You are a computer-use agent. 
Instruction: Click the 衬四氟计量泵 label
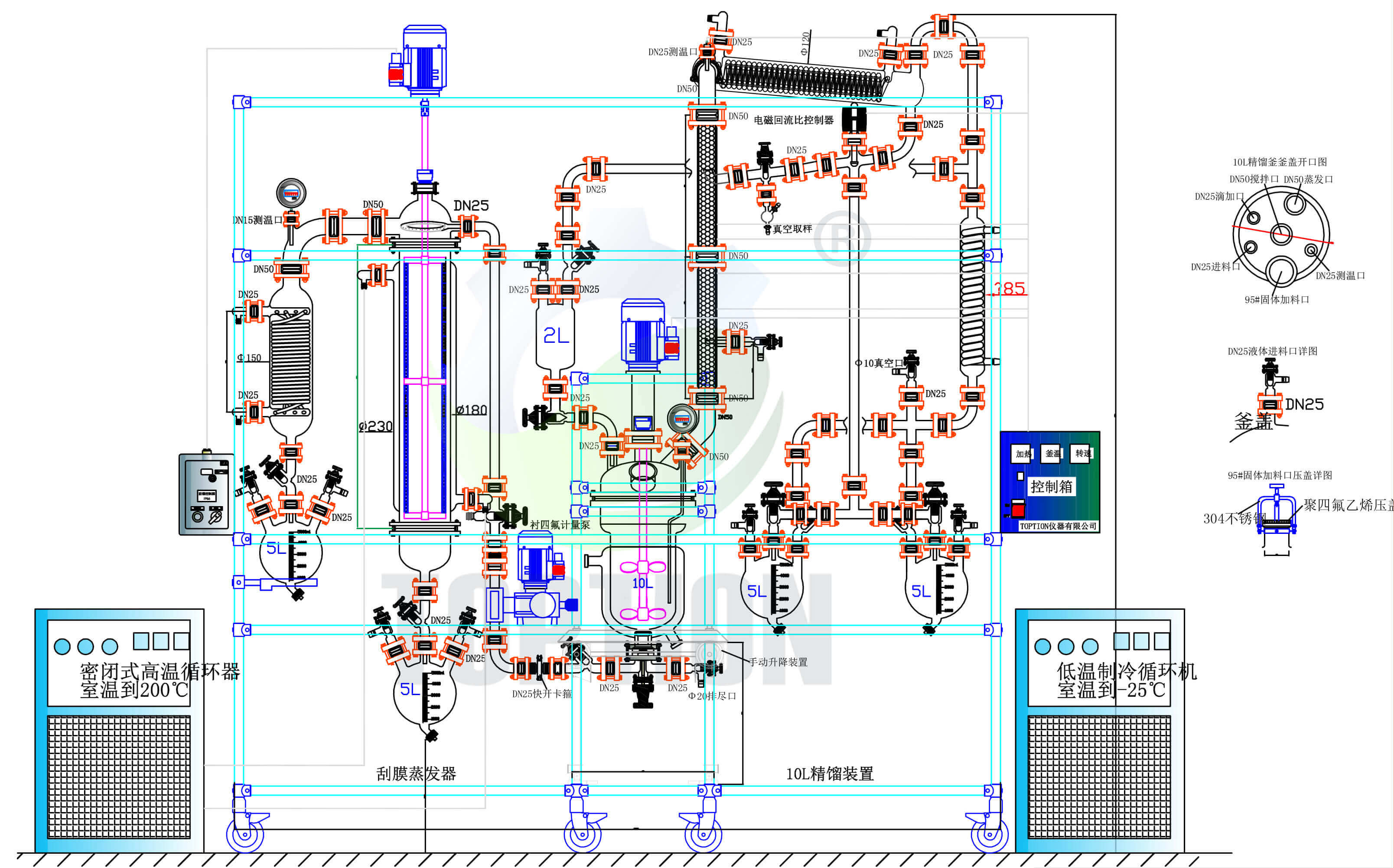(x=559, y=525)
